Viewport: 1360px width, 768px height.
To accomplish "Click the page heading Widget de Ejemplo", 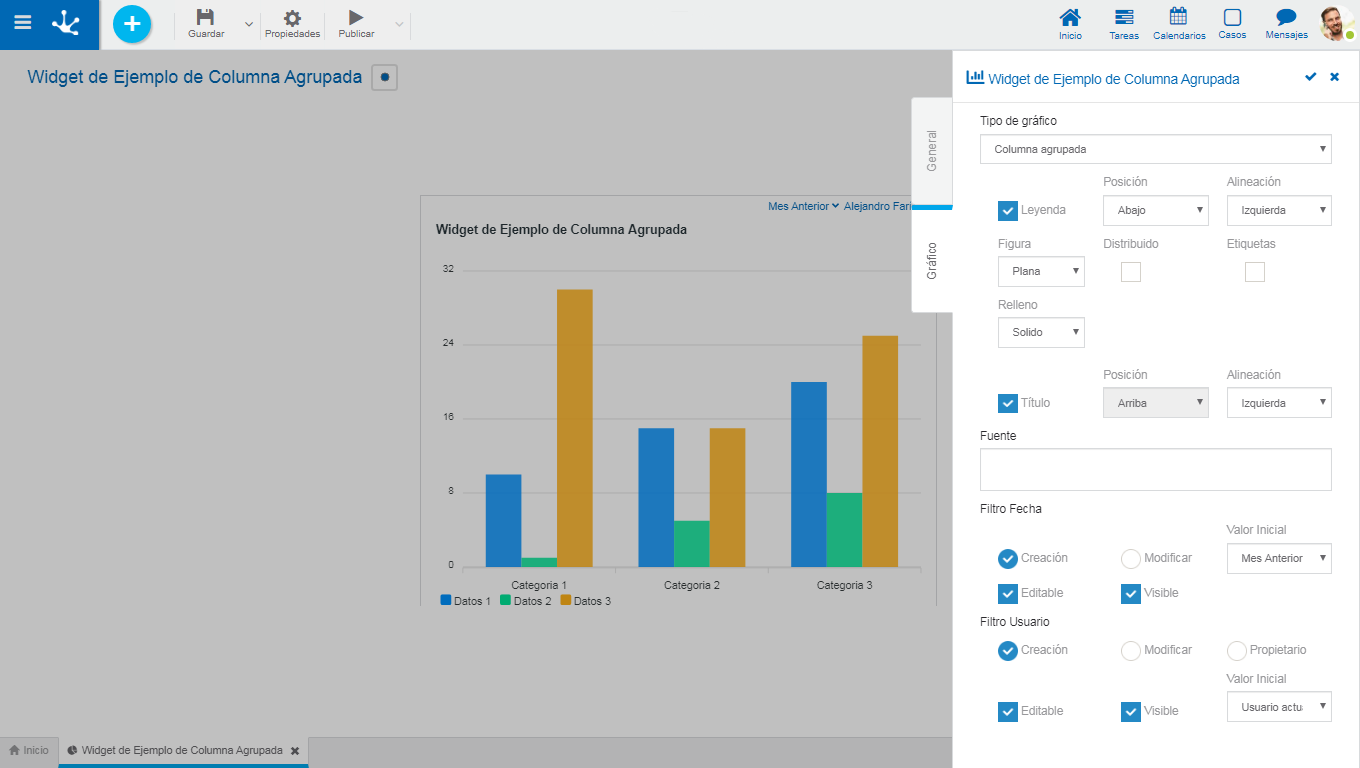I will pyautogui.click(x=195, y=77).
